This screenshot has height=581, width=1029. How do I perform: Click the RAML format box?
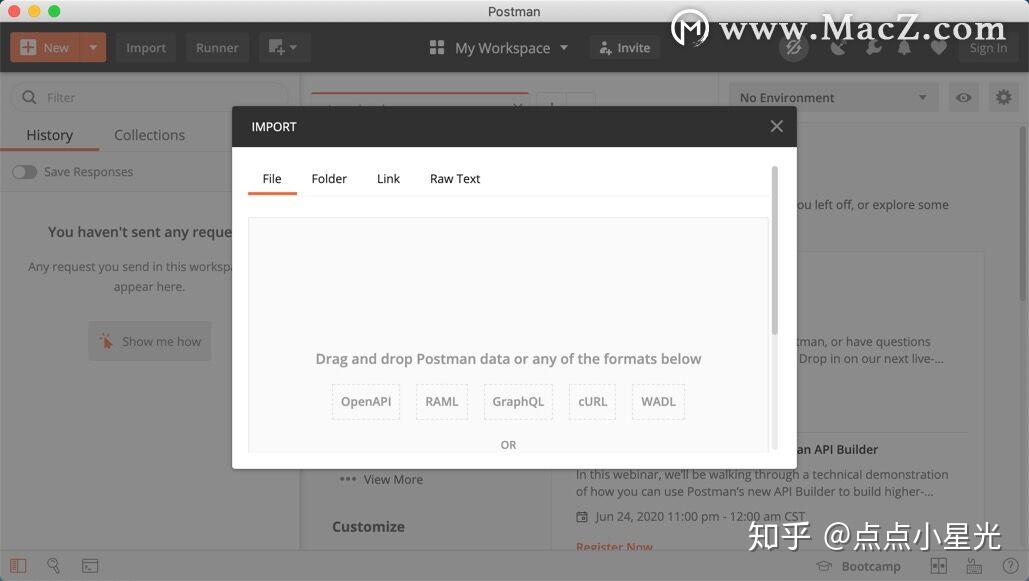[x=442, y=402]
